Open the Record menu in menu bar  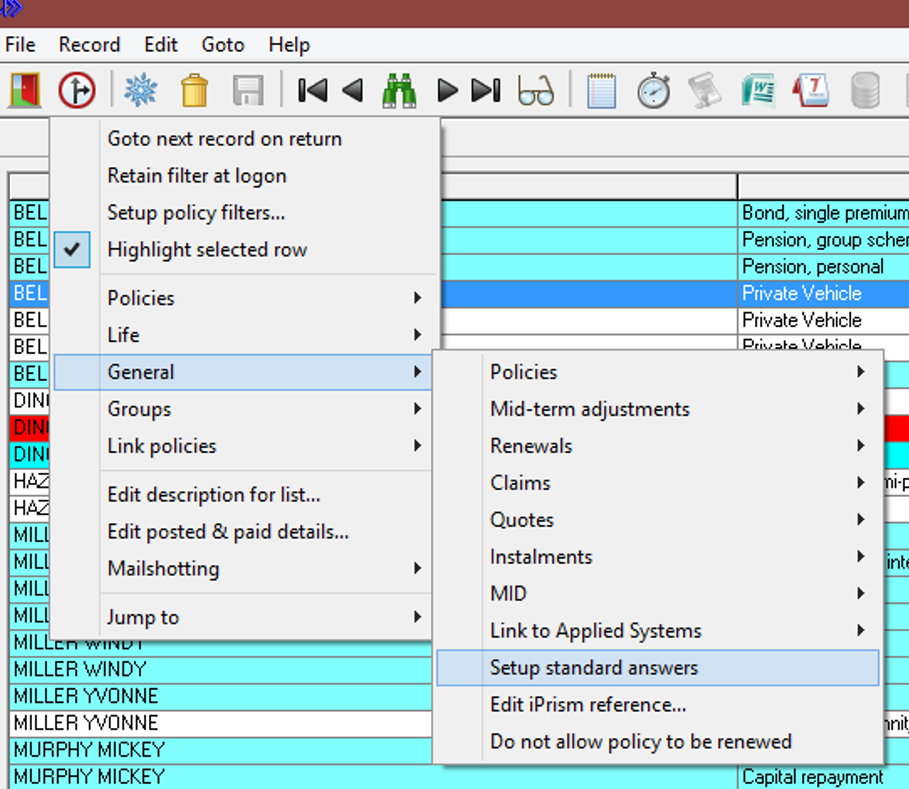pyautogui.click(x=89, y=45)
